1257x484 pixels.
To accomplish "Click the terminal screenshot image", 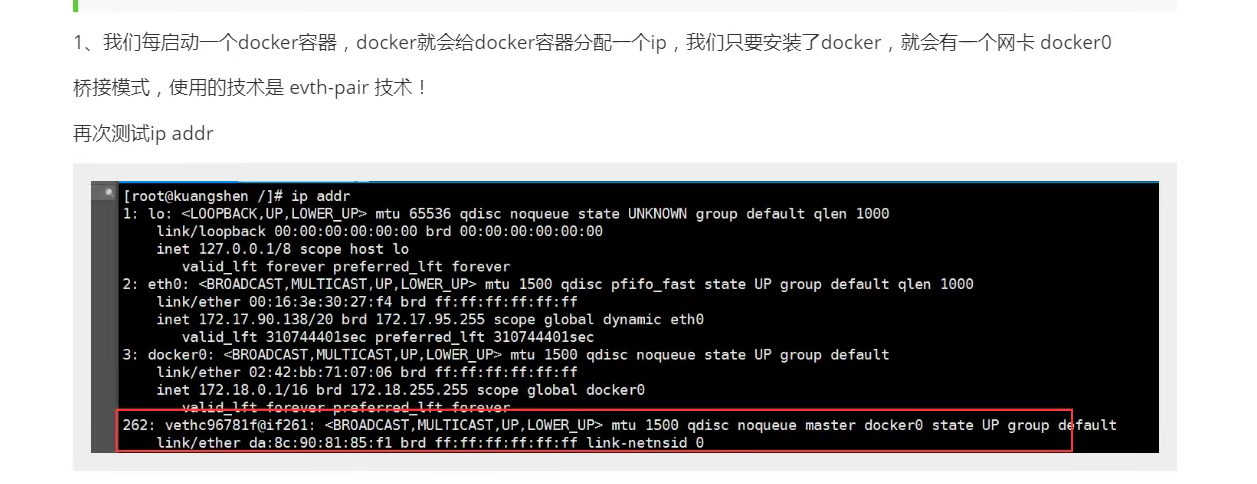I will tap(625, 317).
